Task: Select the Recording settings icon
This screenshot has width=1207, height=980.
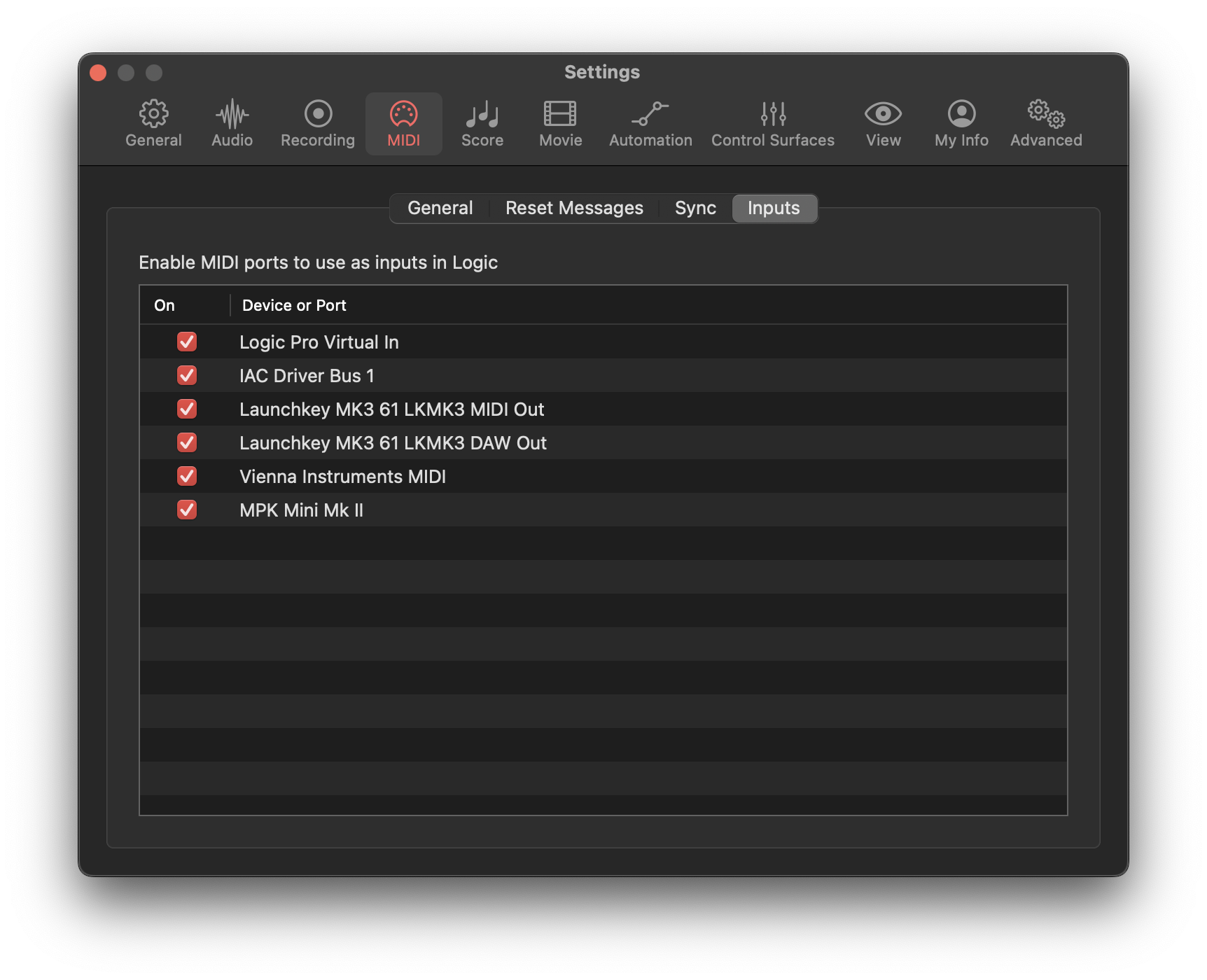Action: click(316, 123)
